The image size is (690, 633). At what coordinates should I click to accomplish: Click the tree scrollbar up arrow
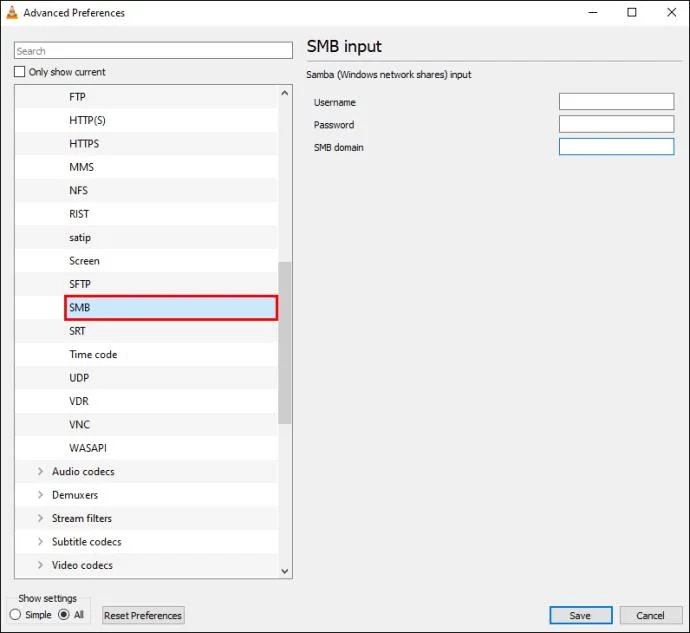click(x=285, y=93)
